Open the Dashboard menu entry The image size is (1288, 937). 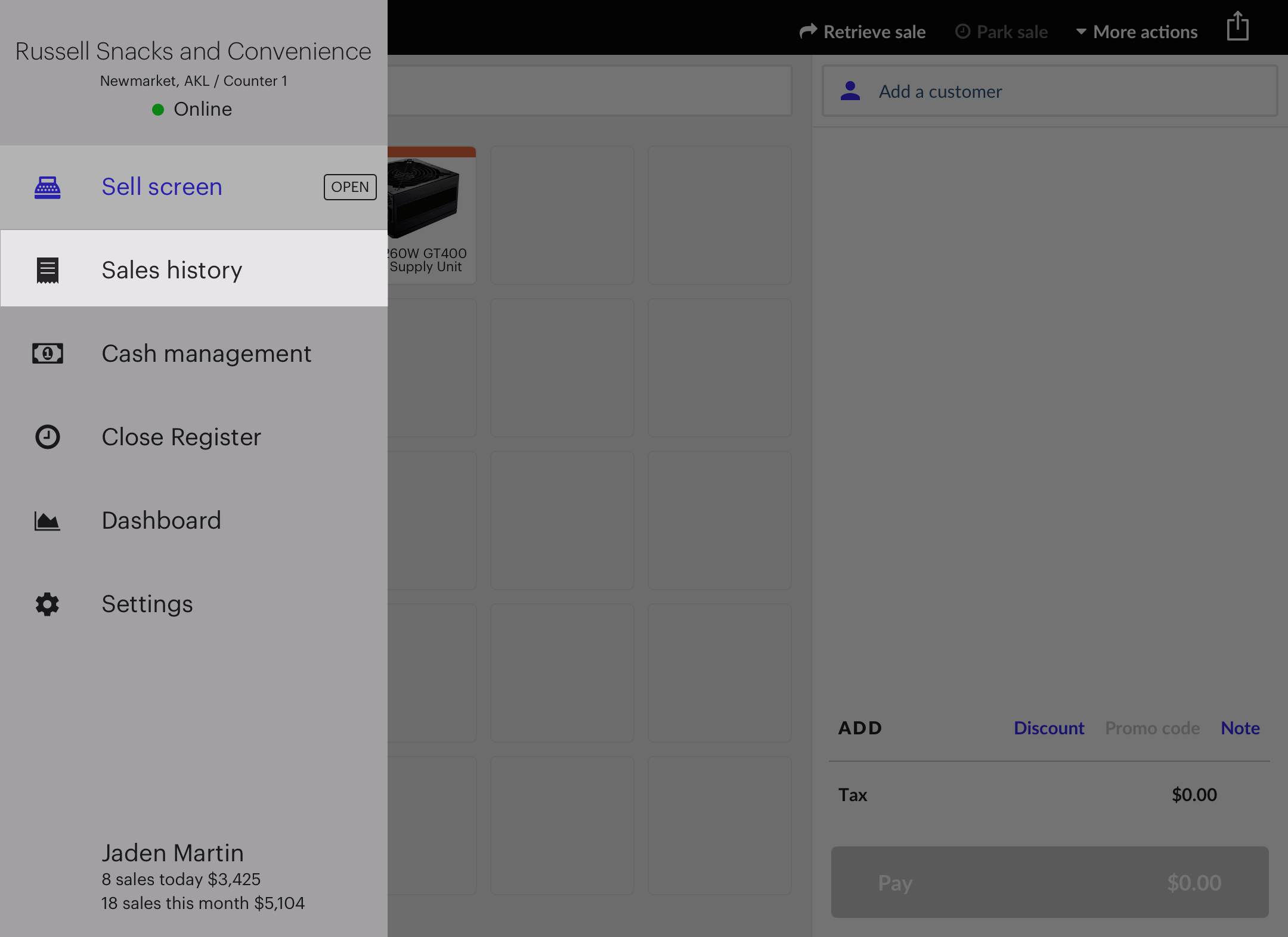point(161,520)
